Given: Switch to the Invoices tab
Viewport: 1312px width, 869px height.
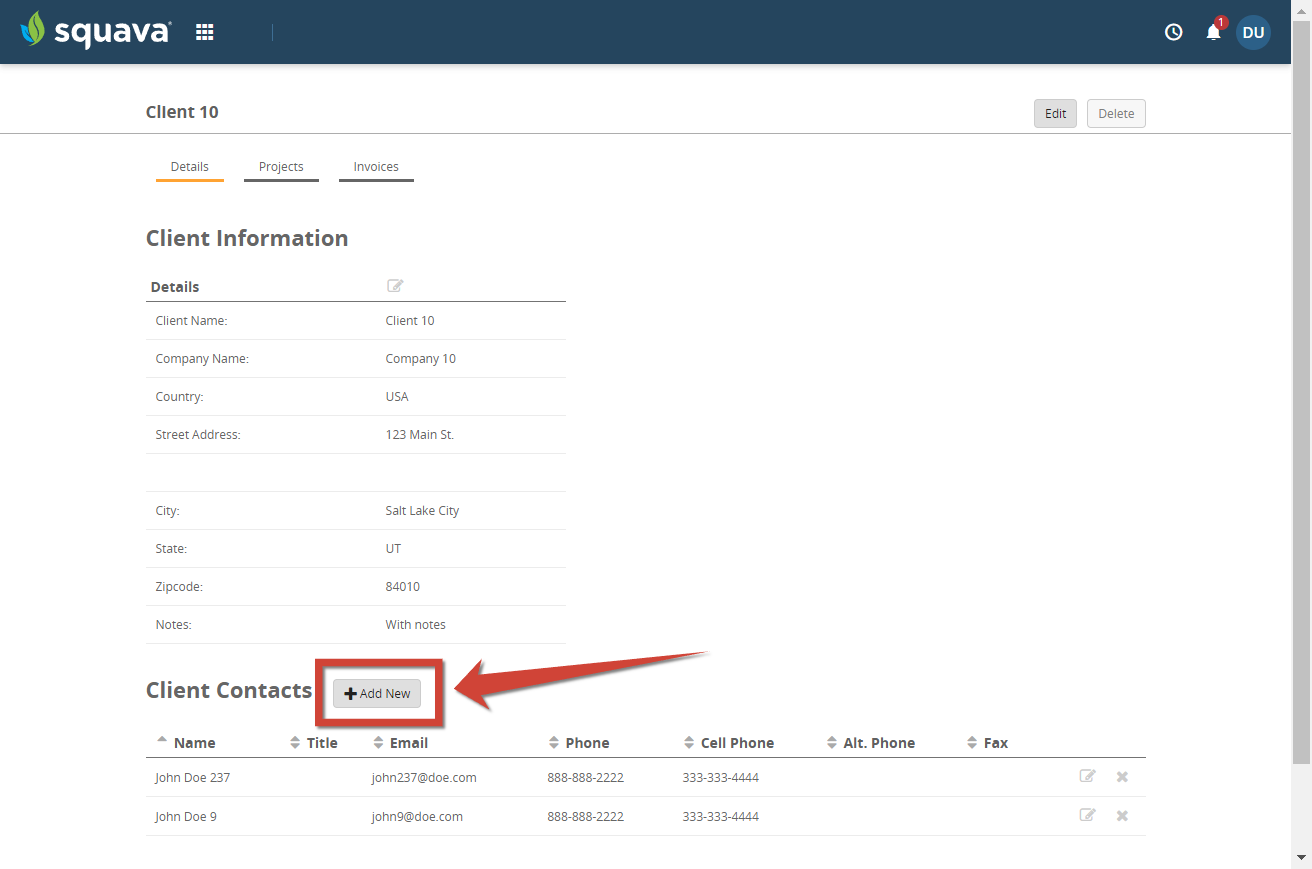Looking at the screenshot, I should tap(376, 167).
